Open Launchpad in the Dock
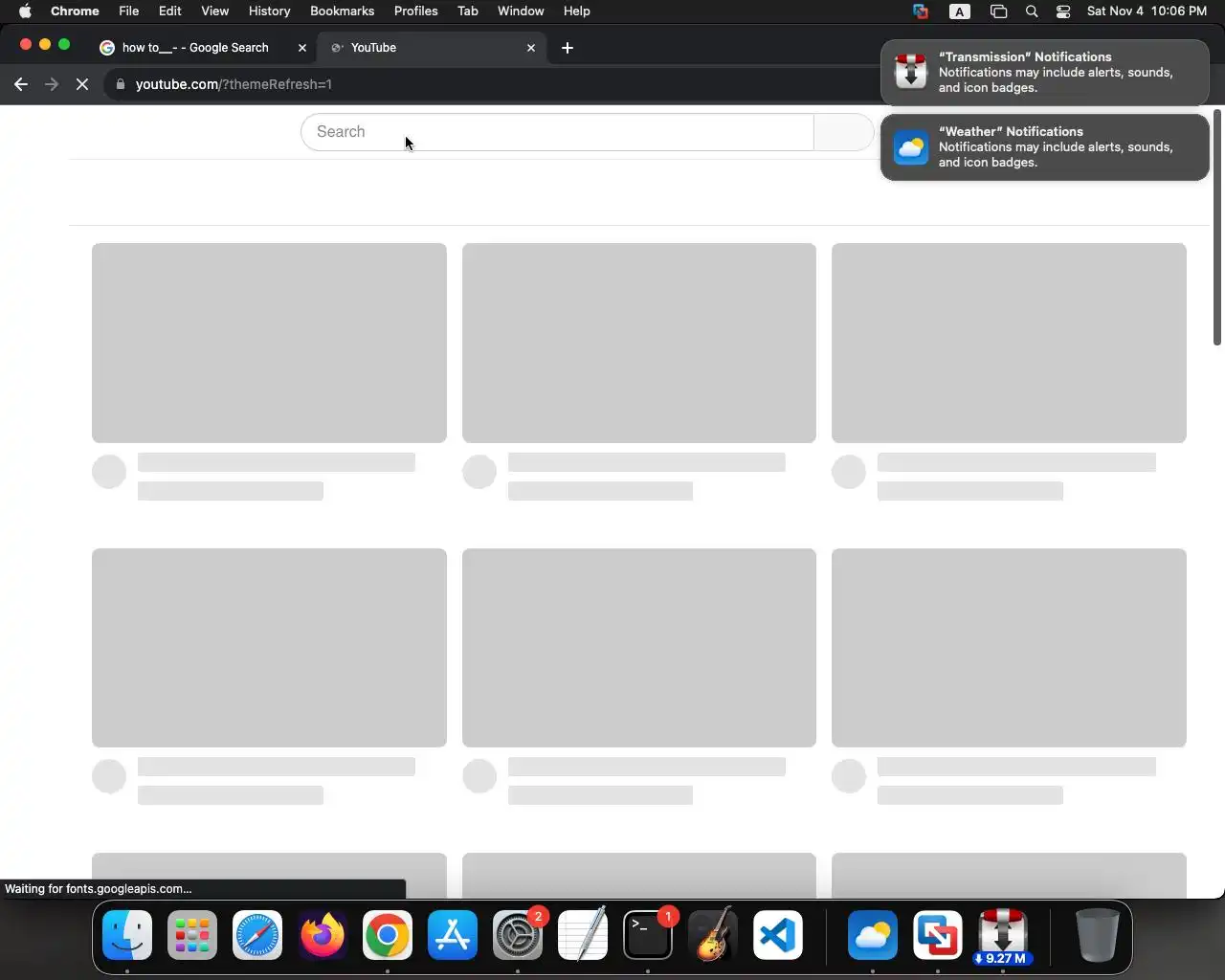Viewport: 1225px width, 980px height. pos(192,935)
